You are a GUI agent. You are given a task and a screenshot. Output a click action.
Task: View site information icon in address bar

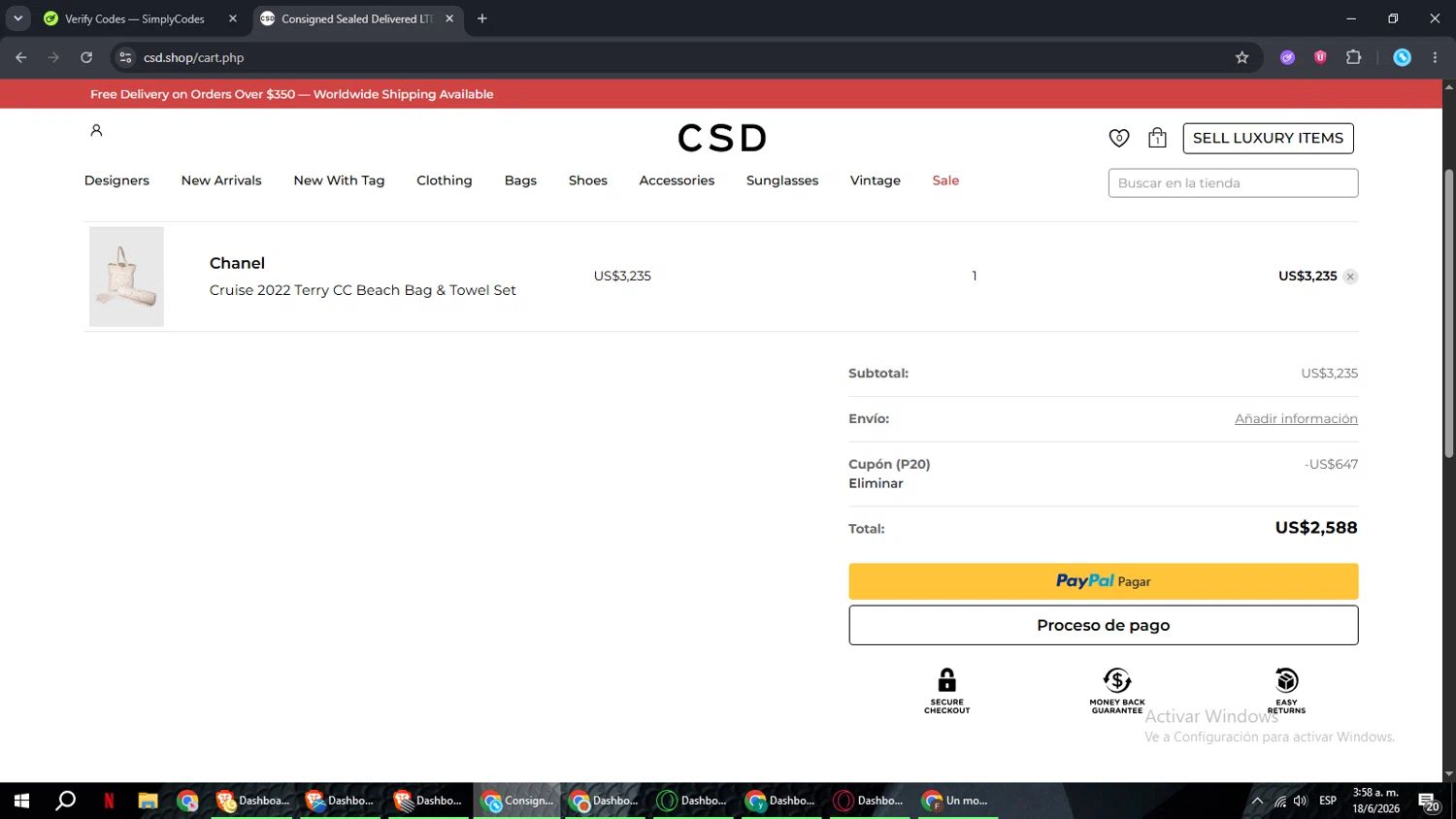click(x=125, y=57)
